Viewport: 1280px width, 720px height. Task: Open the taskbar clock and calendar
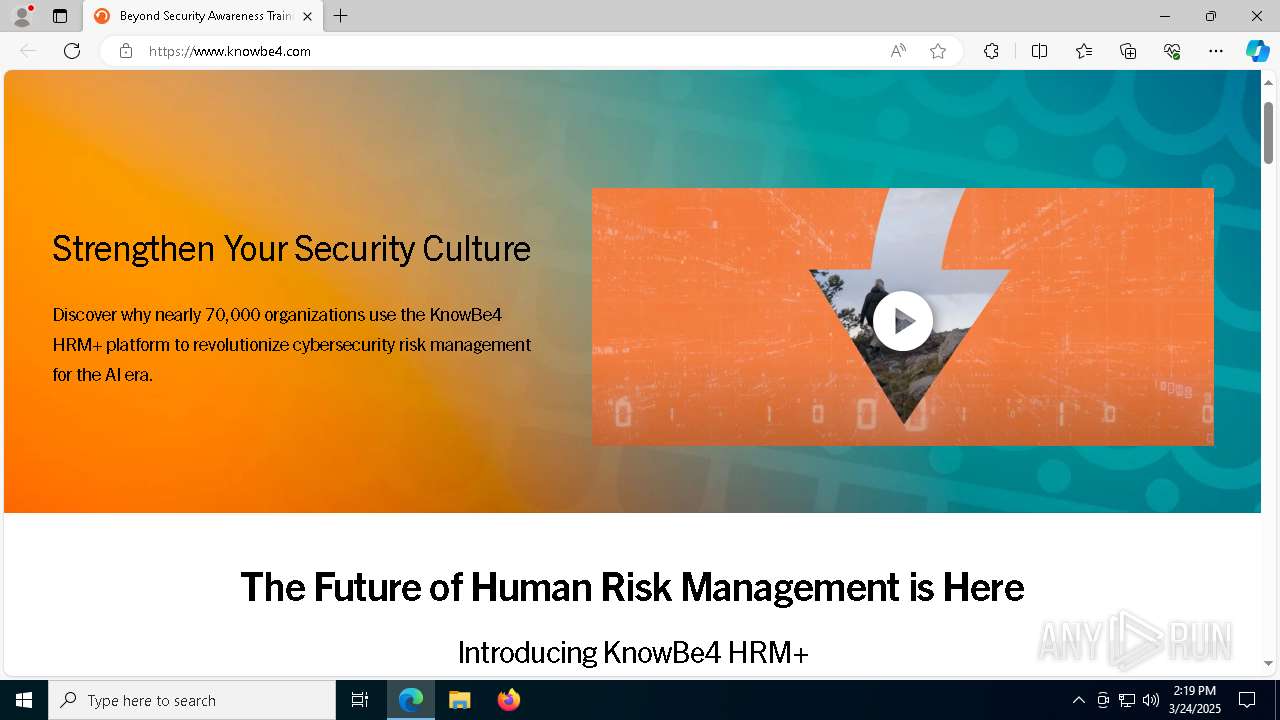click(1194, 700)
